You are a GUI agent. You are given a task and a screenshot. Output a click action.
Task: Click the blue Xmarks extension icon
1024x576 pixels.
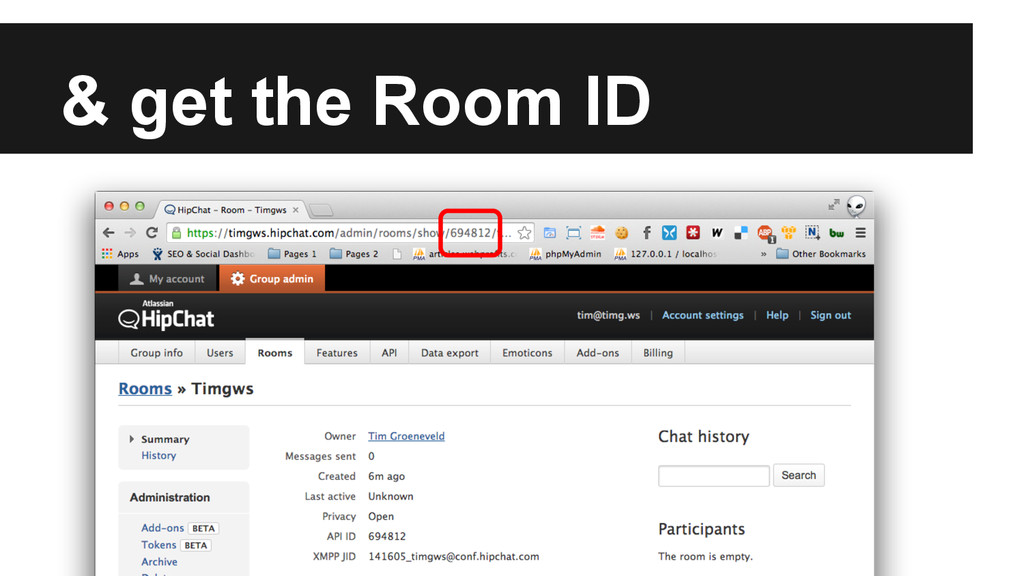[x=669, y=232]
